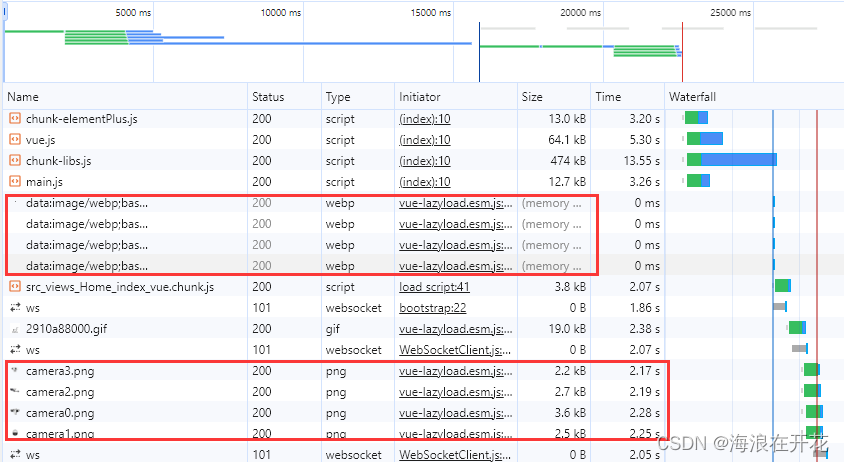Click the 64.1 kB size cell
Image resolution: width=844 pixels, height=462 pixels.
pyautogui.click(x=567, y=139)
